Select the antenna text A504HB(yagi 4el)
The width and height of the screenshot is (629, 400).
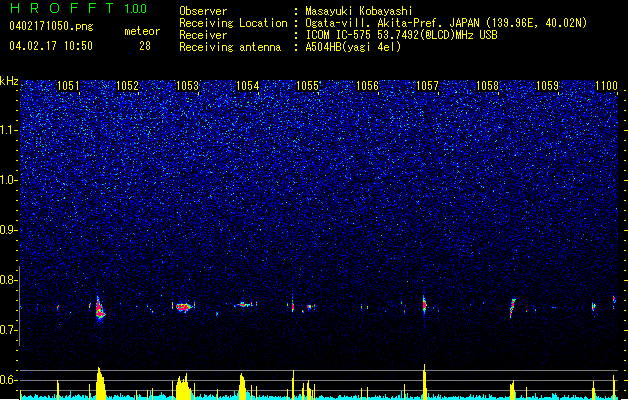(353, 47)
